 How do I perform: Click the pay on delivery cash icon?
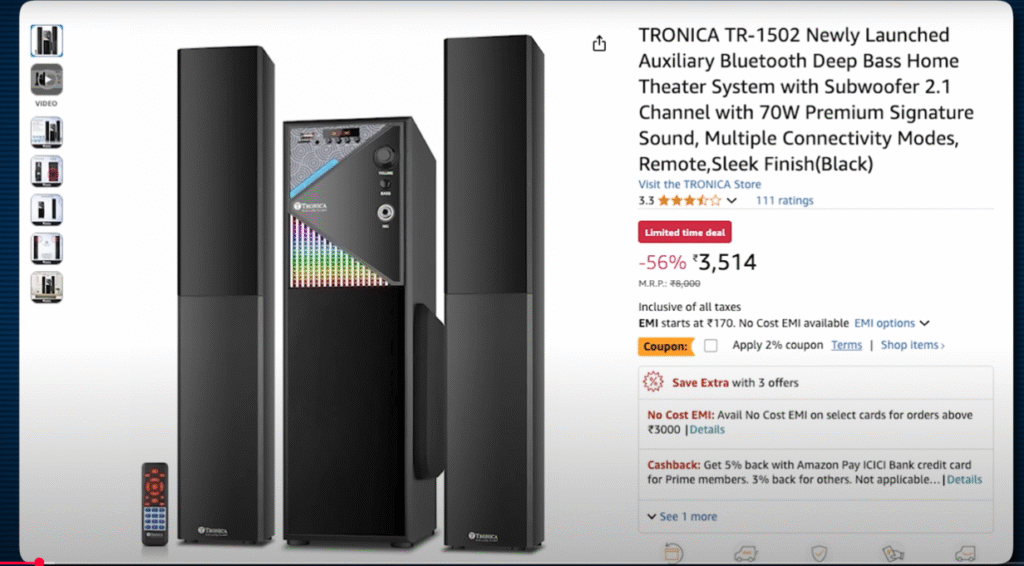(892, 553)
